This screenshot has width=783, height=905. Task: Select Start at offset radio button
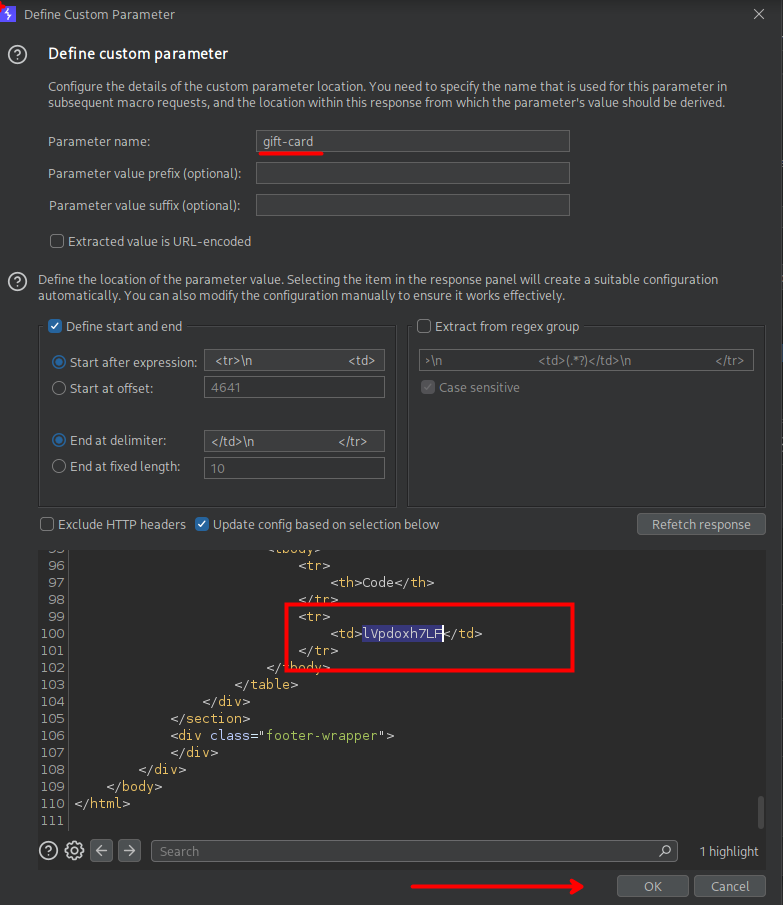pyautogui.click(x=59, y=388)
